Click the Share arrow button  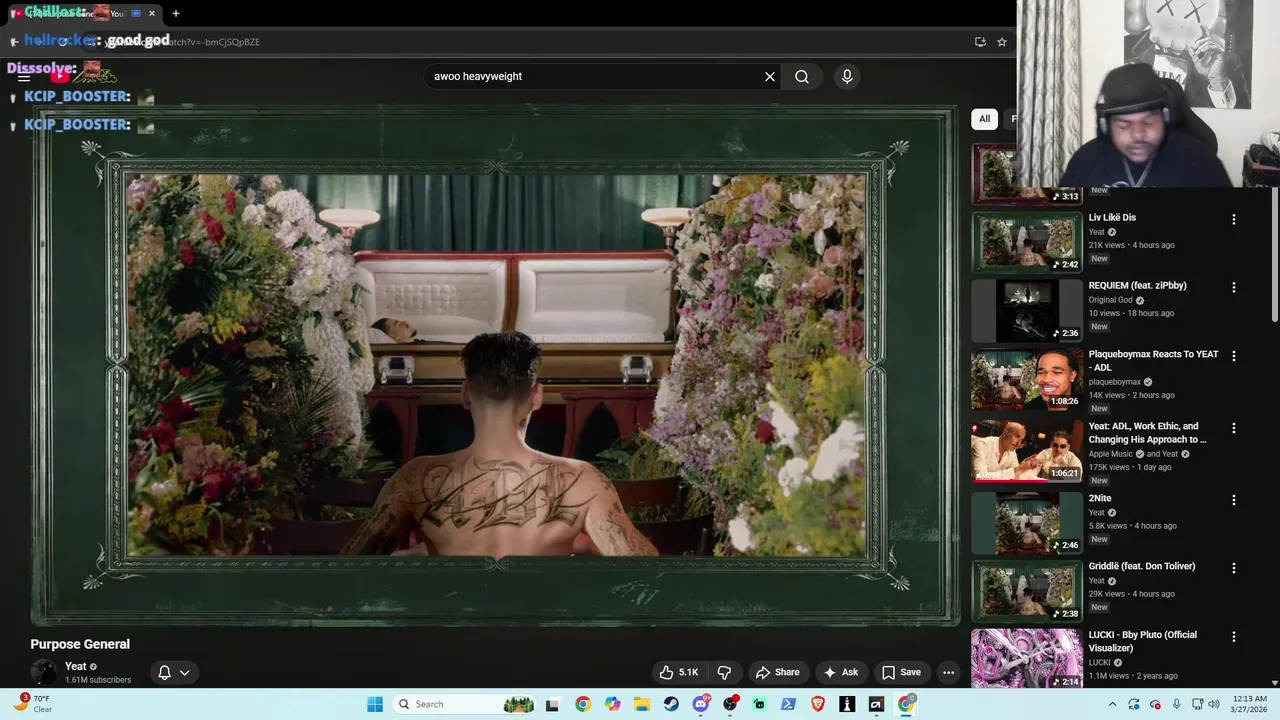(777, 672)
